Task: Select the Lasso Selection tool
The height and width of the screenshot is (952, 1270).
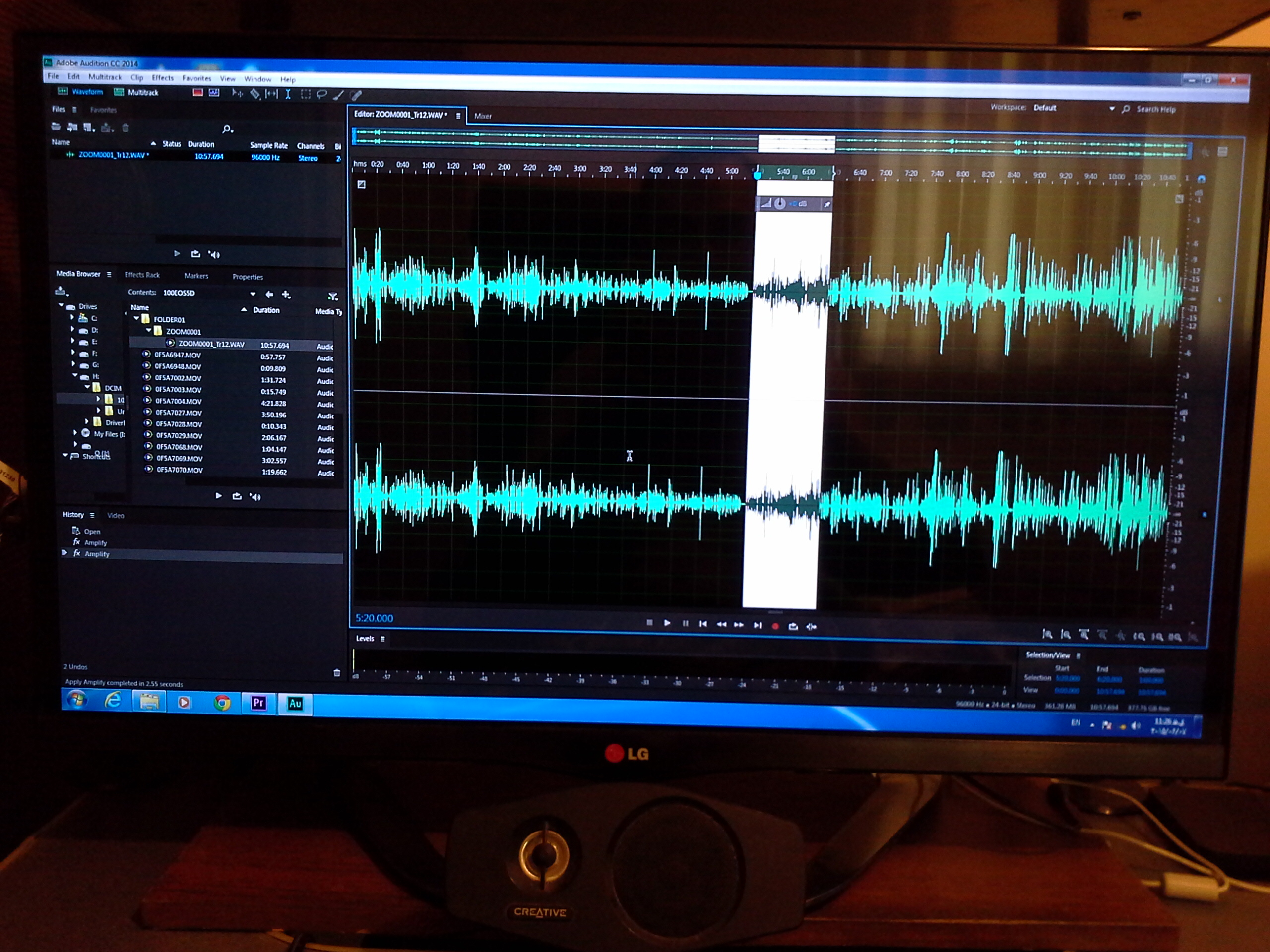Action: point(321,95)
